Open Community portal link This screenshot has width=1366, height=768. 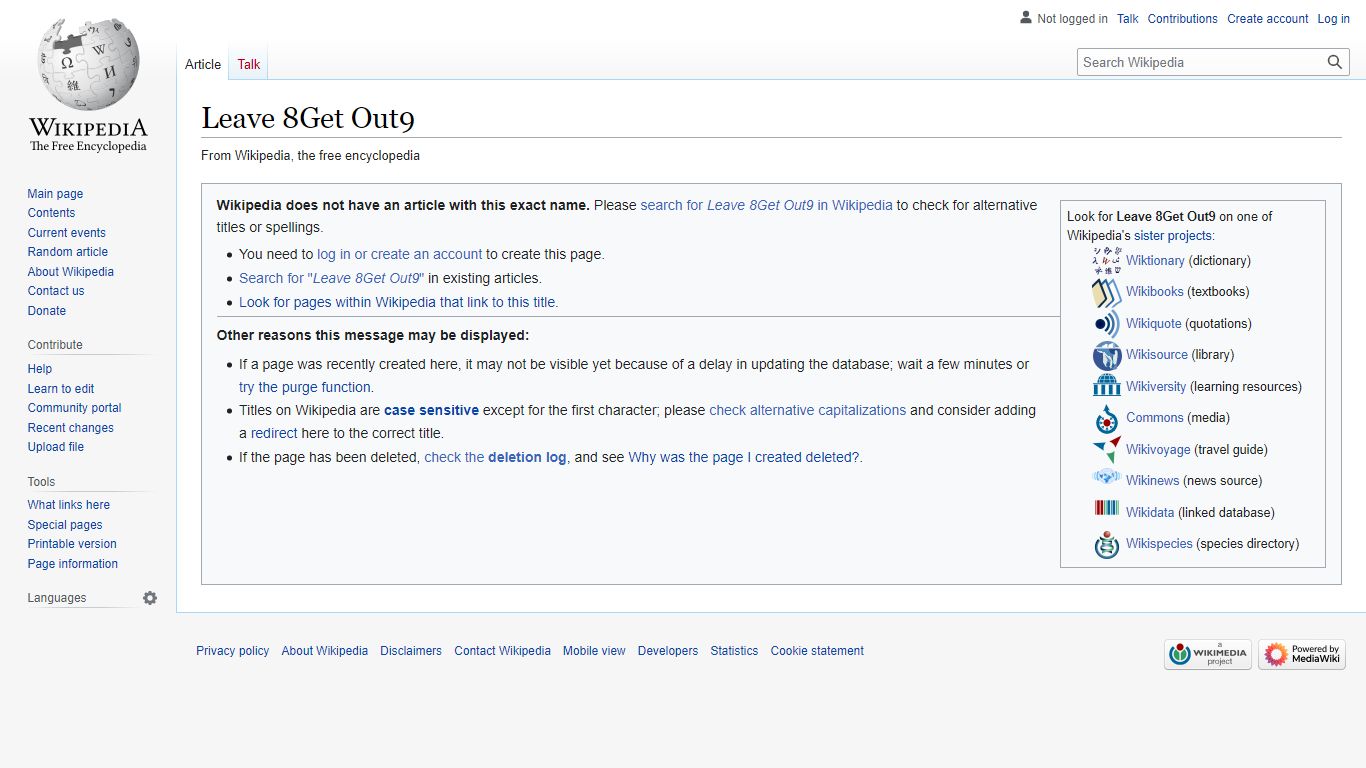(74, 408)
